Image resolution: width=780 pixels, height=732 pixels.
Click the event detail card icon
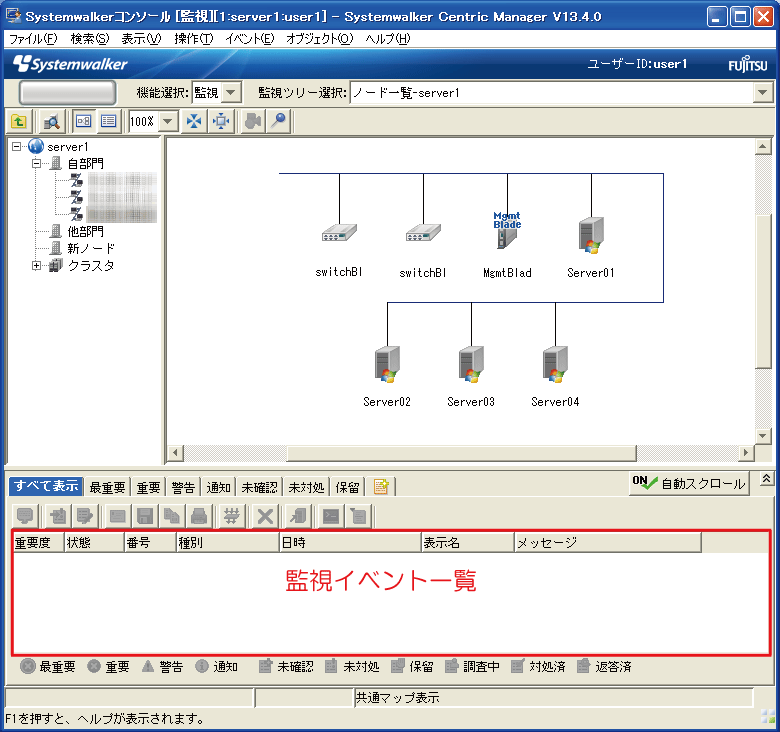(117, 516)
